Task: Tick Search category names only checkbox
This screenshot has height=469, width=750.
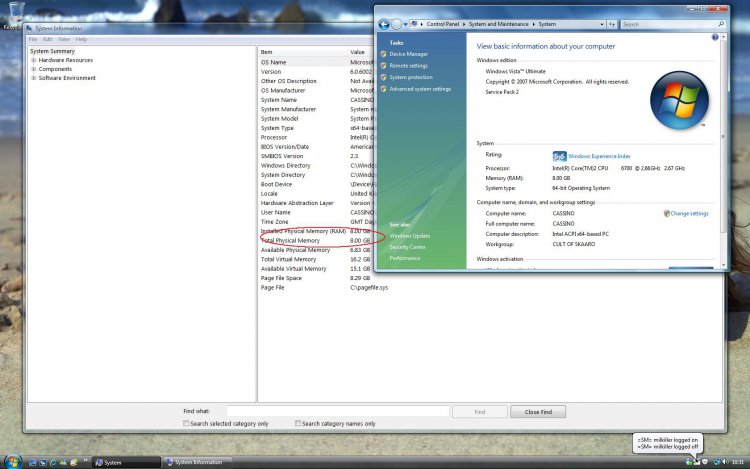Action: pos(298,424)
